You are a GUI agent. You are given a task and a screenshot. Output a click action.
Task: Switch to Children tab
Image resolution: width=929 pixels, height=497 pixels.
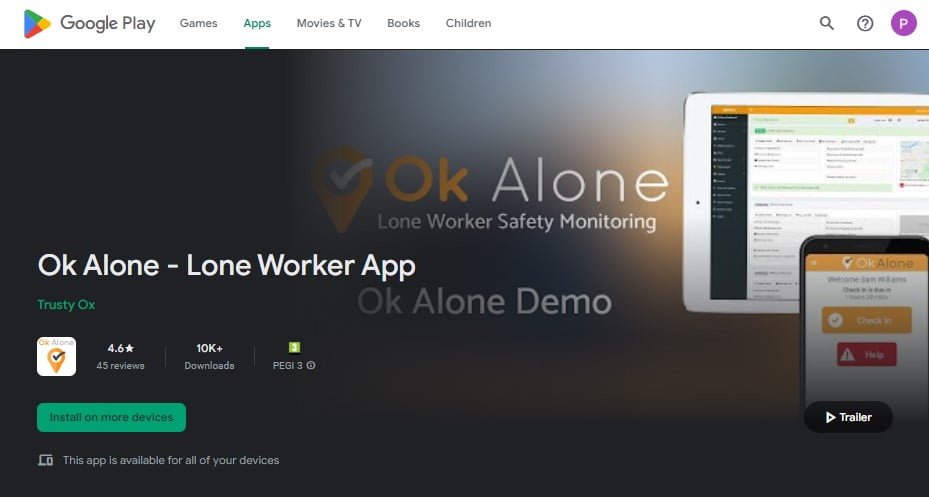coord(468,23)
